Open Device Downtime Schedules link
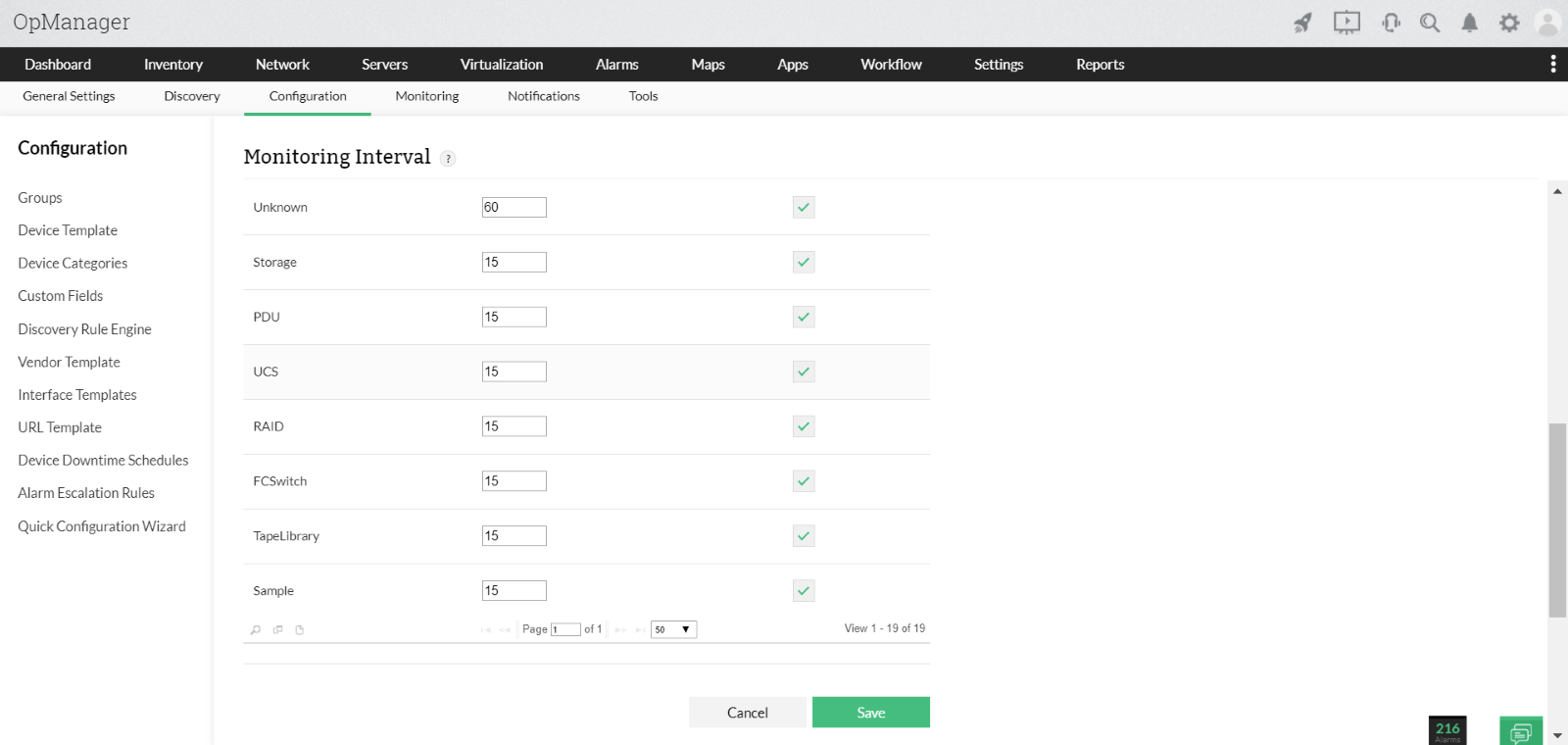Image resolution: width=1568 pixels, height=745 pixels. (103, 460)
